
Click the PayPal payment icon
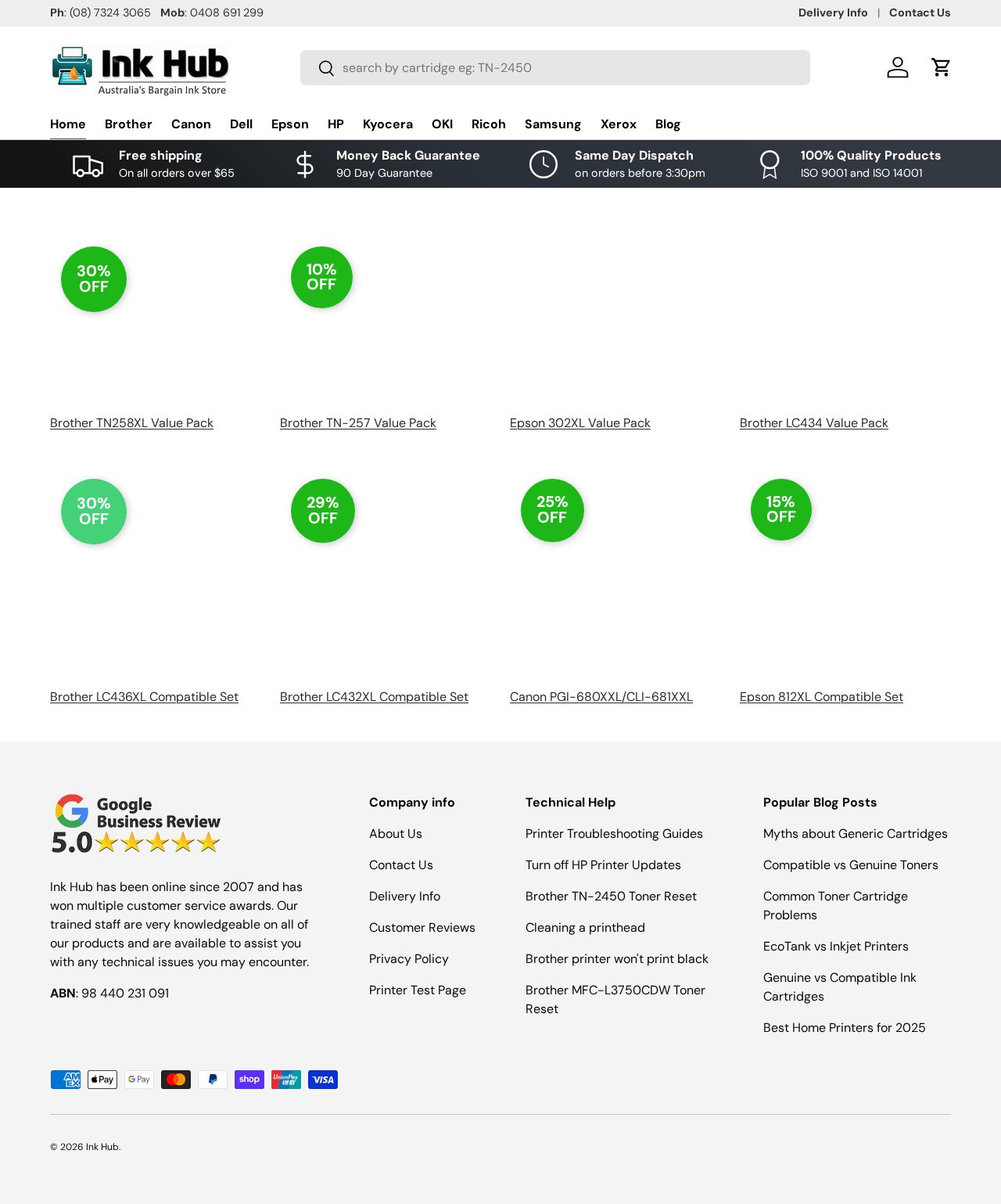coord(213,1080)
